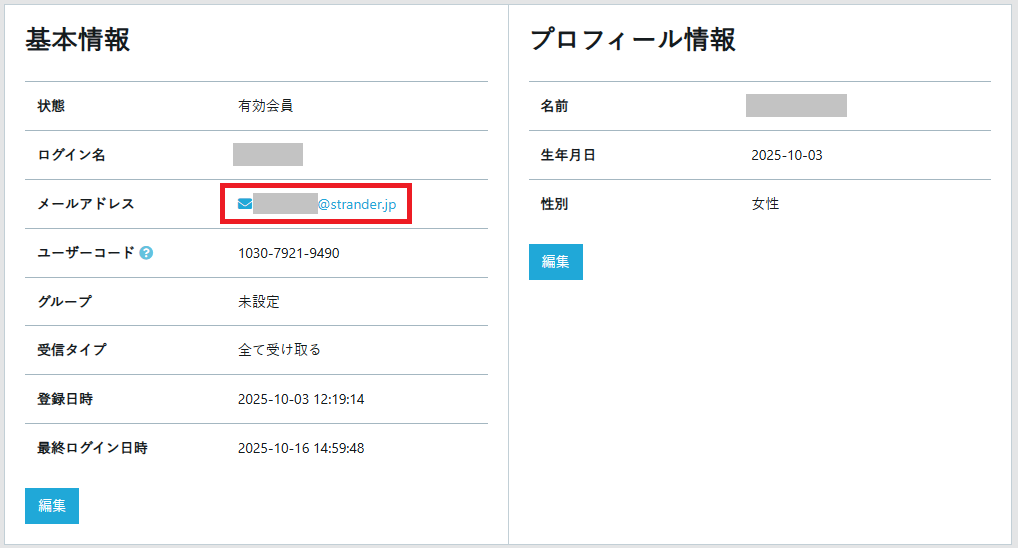
Task: Click the registration date 2025-10-03 12:19:14
Action: [x=300, y=399]
